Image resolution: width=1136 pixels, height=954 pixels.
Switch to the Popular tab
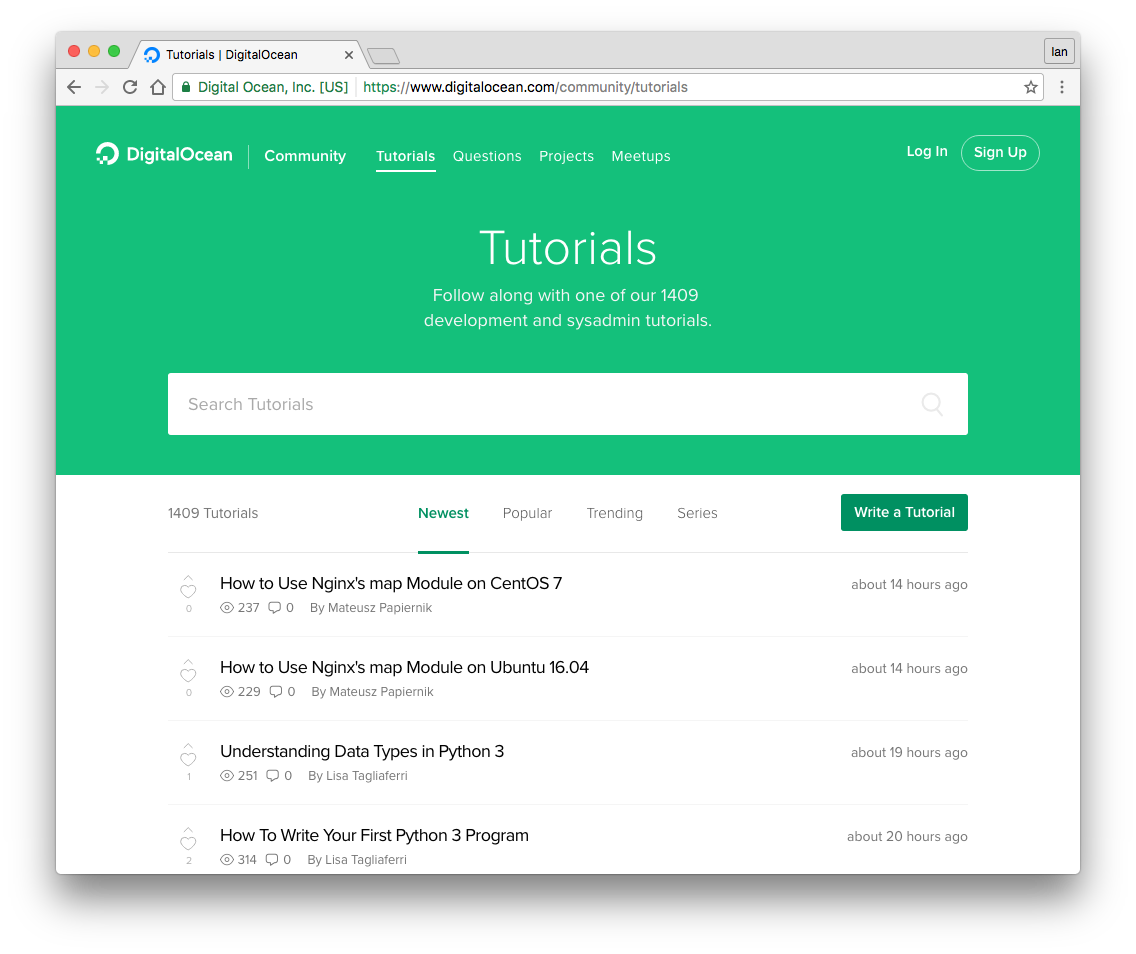pos(527,513)
